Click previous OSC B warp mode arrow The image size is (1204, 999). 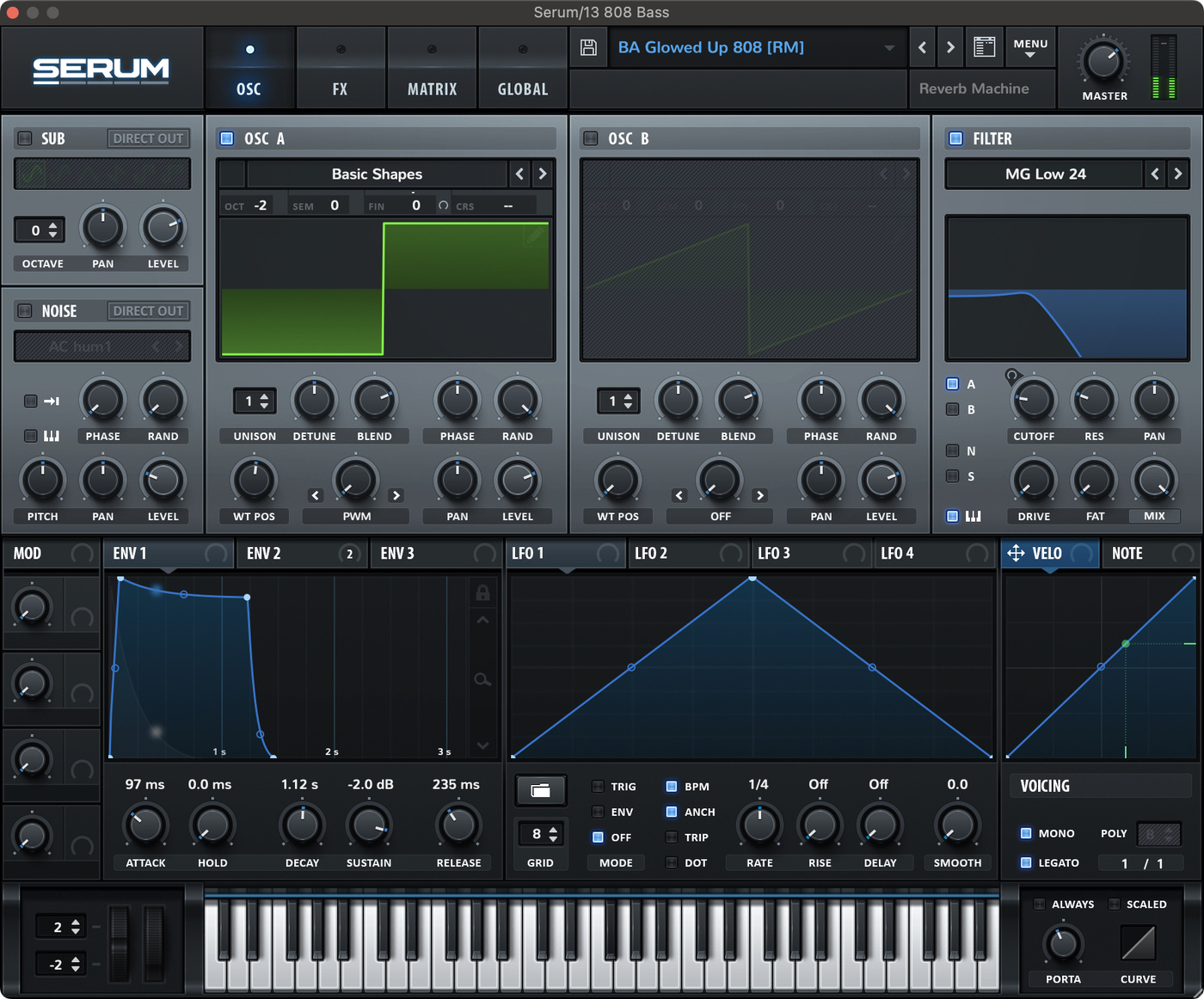(679, 495)
